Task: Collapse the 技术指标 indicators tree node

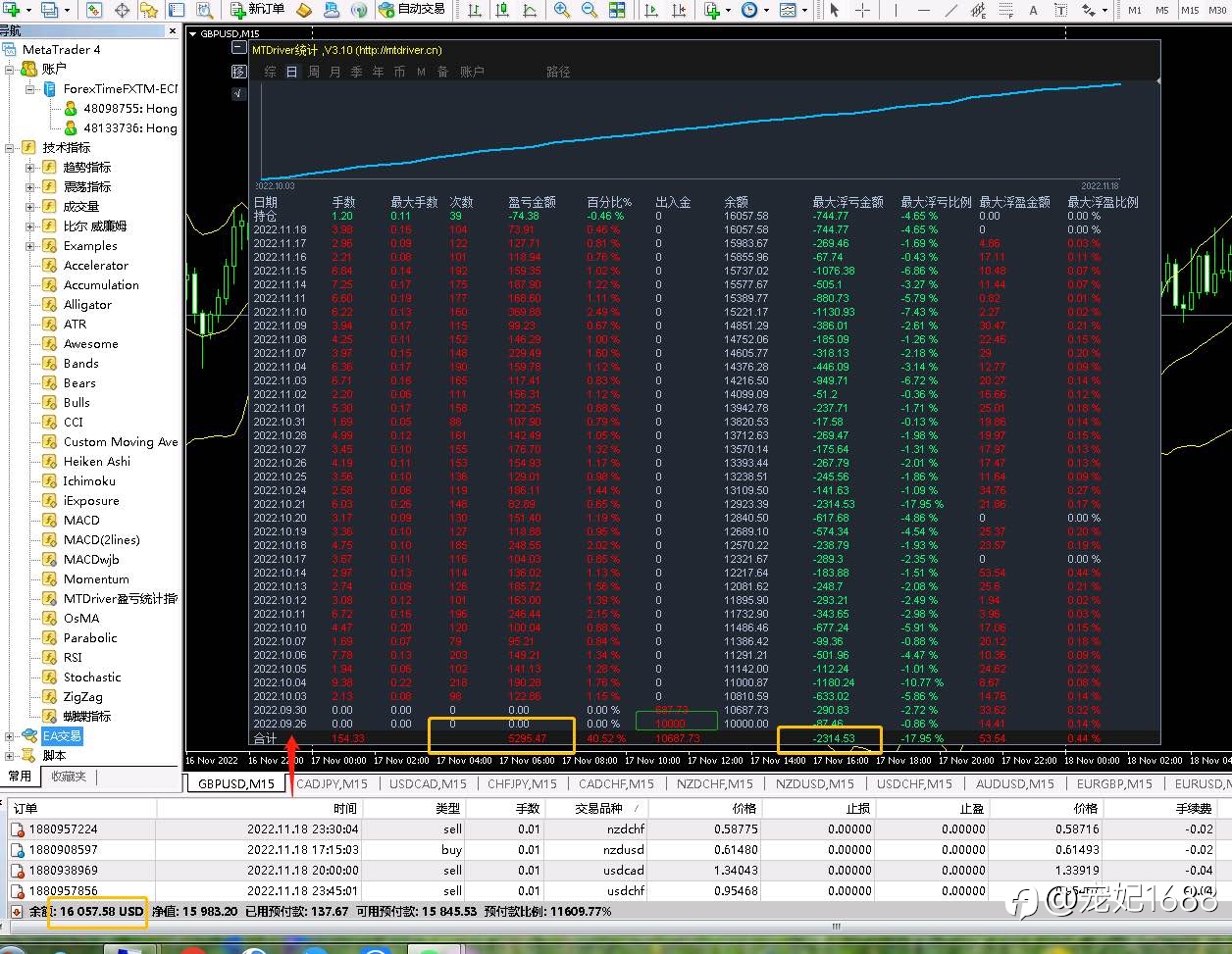Action: click(x=10, y=147)
